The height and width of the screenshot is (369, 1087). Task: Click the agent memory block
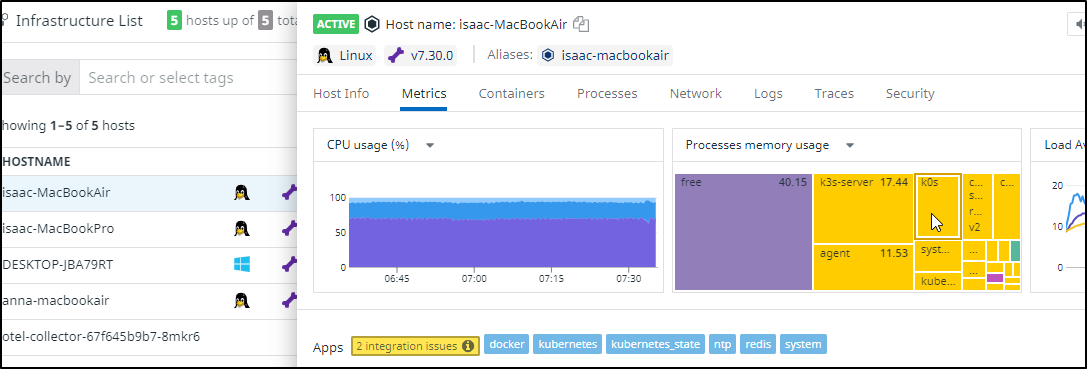863,267
